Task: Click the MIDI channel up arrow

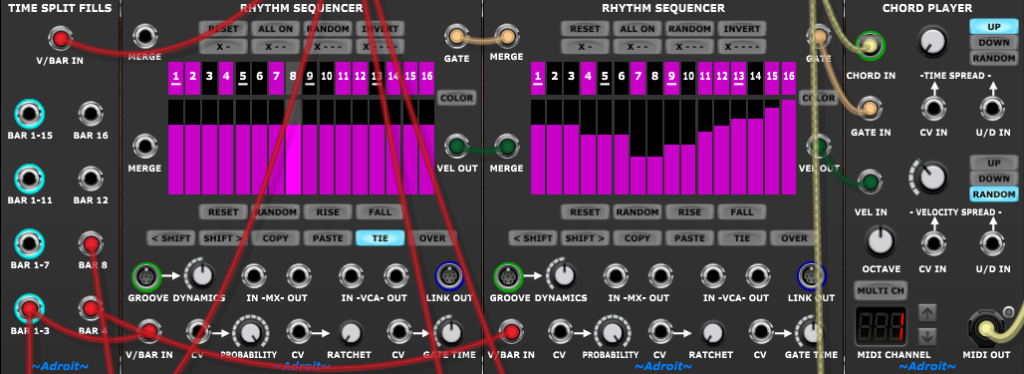Action: (927, 313)
